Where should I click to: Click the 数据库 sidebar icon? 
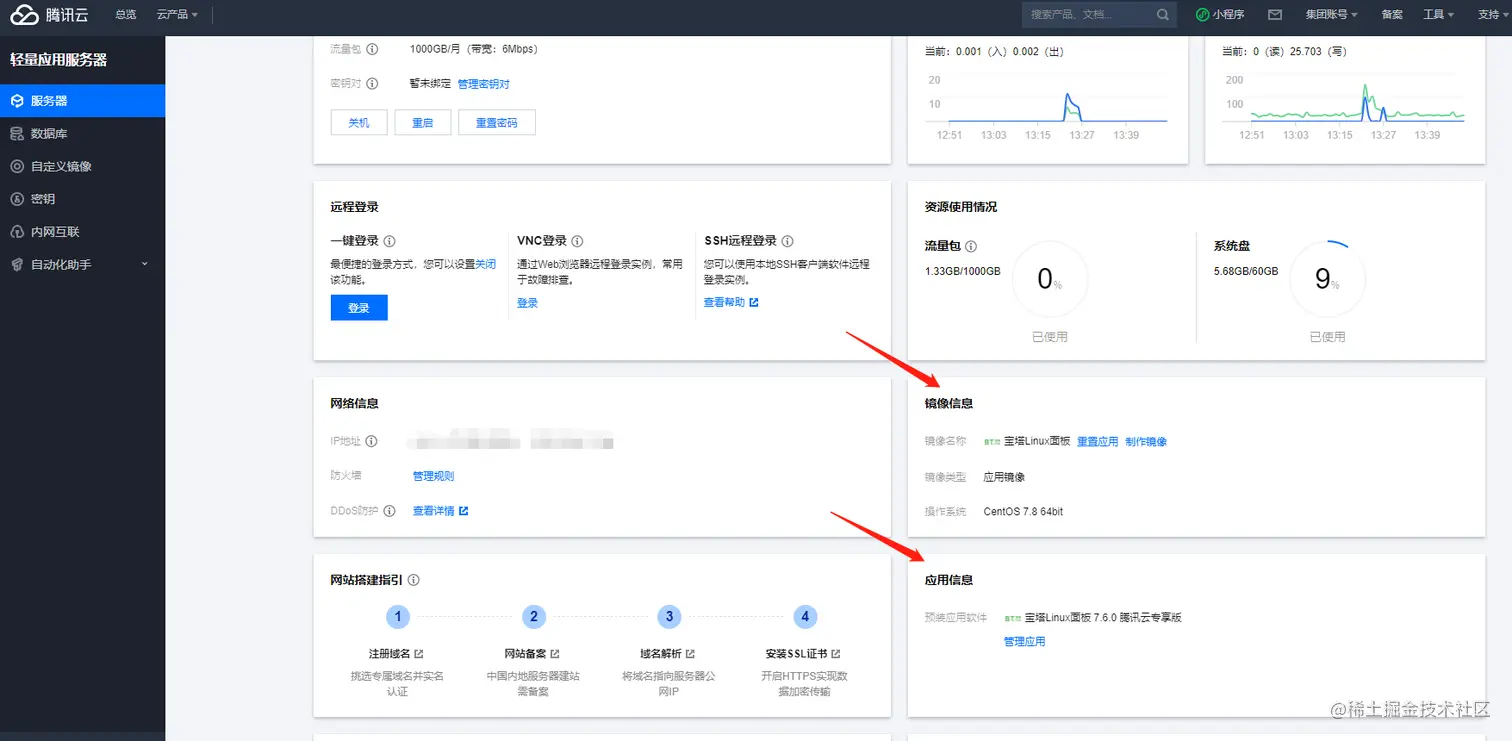pyautogui.click(x=17, y=133)
